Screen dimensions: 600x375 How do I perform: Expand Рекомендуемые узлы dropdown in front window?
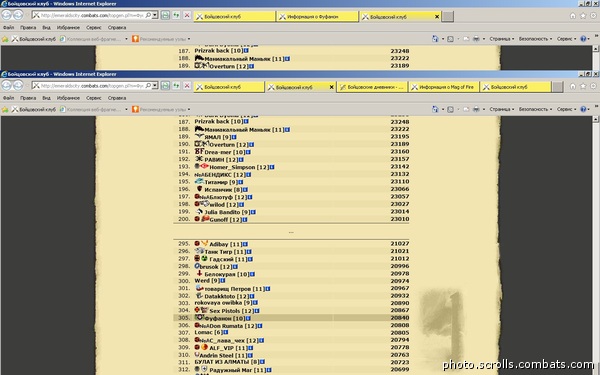pyautogui.click(x=189, y=109)
